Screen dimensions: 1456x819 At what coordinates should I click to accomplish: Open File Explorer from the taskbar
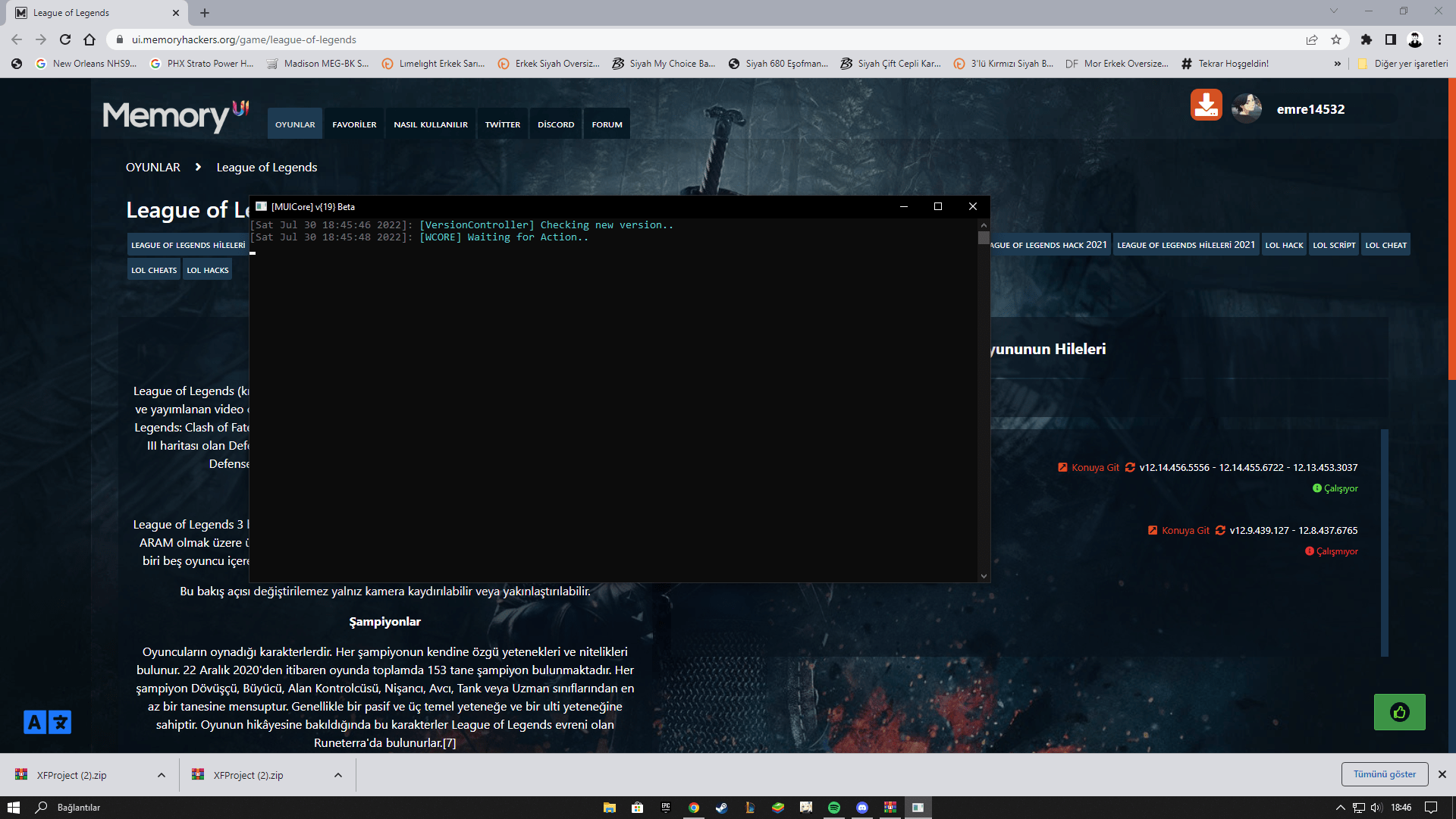tap(610, 808)
